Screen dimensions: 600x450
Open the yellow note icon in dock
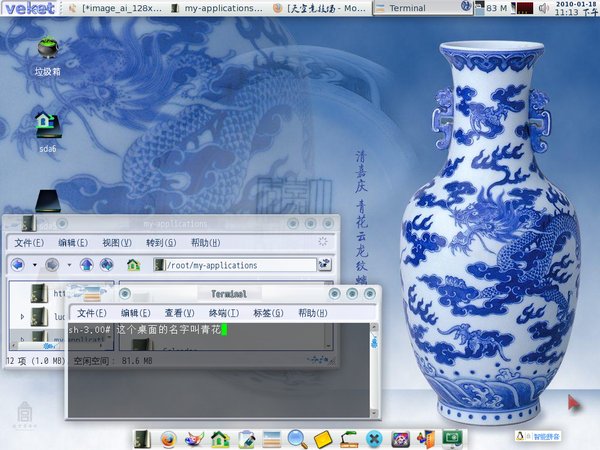click(322, 438)
